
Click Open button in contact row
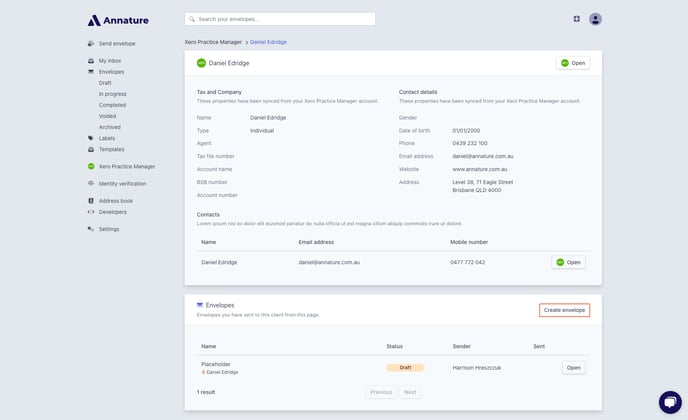tap(568, 262)
